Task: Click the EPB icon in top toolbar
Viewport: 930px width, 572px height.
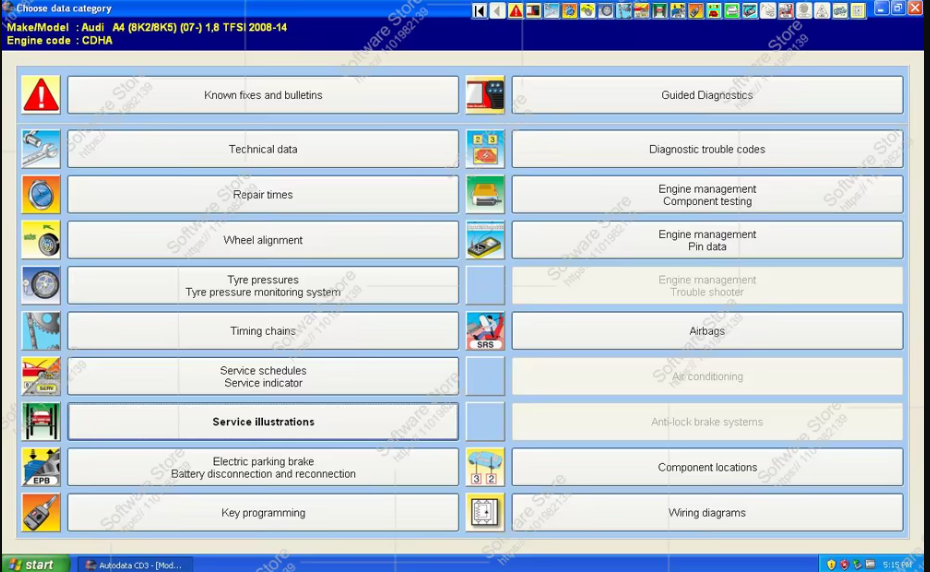Action: tap(678, 11)
